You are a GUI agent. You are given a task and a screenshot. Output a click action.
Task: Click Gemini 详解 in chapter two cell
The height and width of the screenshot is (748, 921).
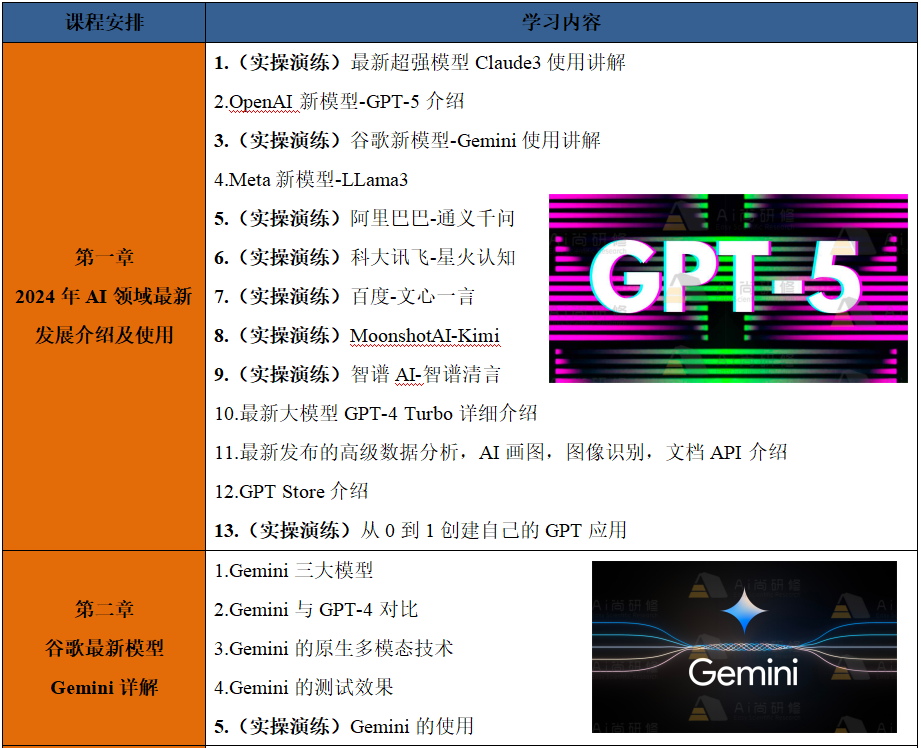tap(104, 687)
